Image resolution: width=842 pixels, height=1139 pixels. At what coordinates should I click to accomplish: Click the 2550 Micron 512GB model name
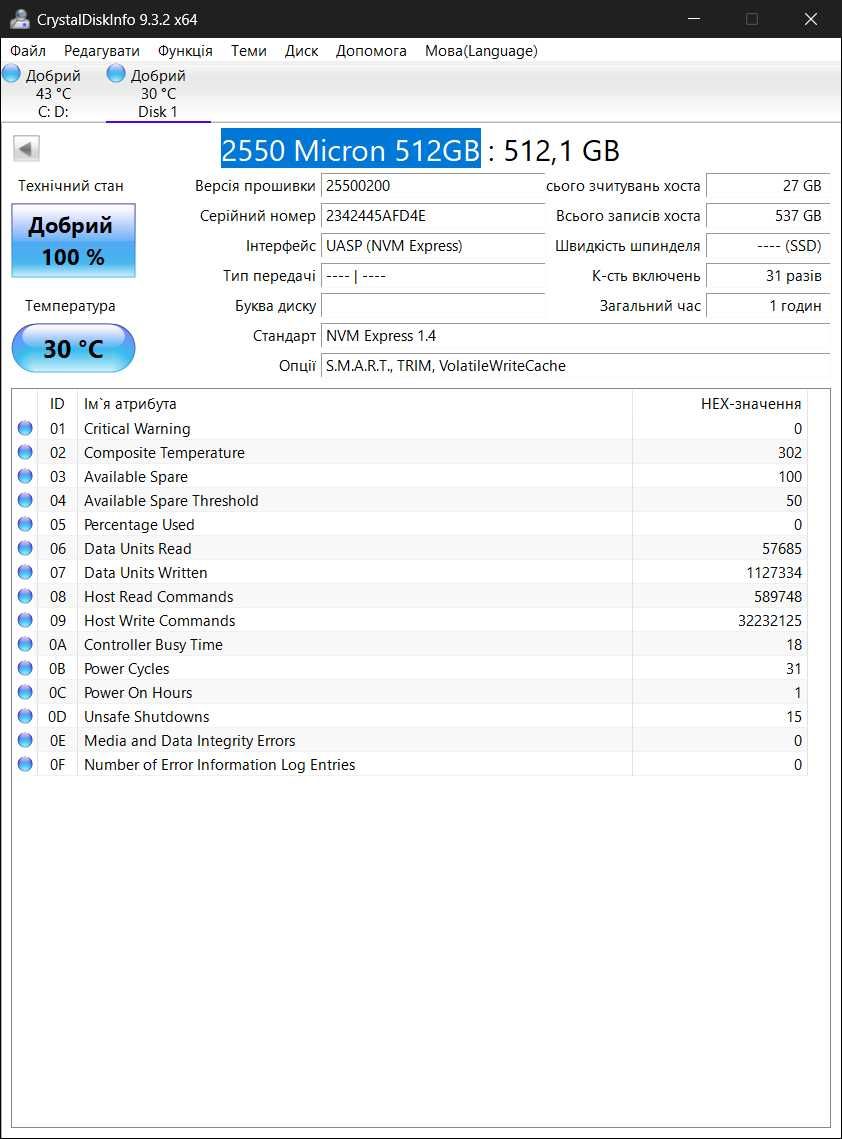coord(351,150)
